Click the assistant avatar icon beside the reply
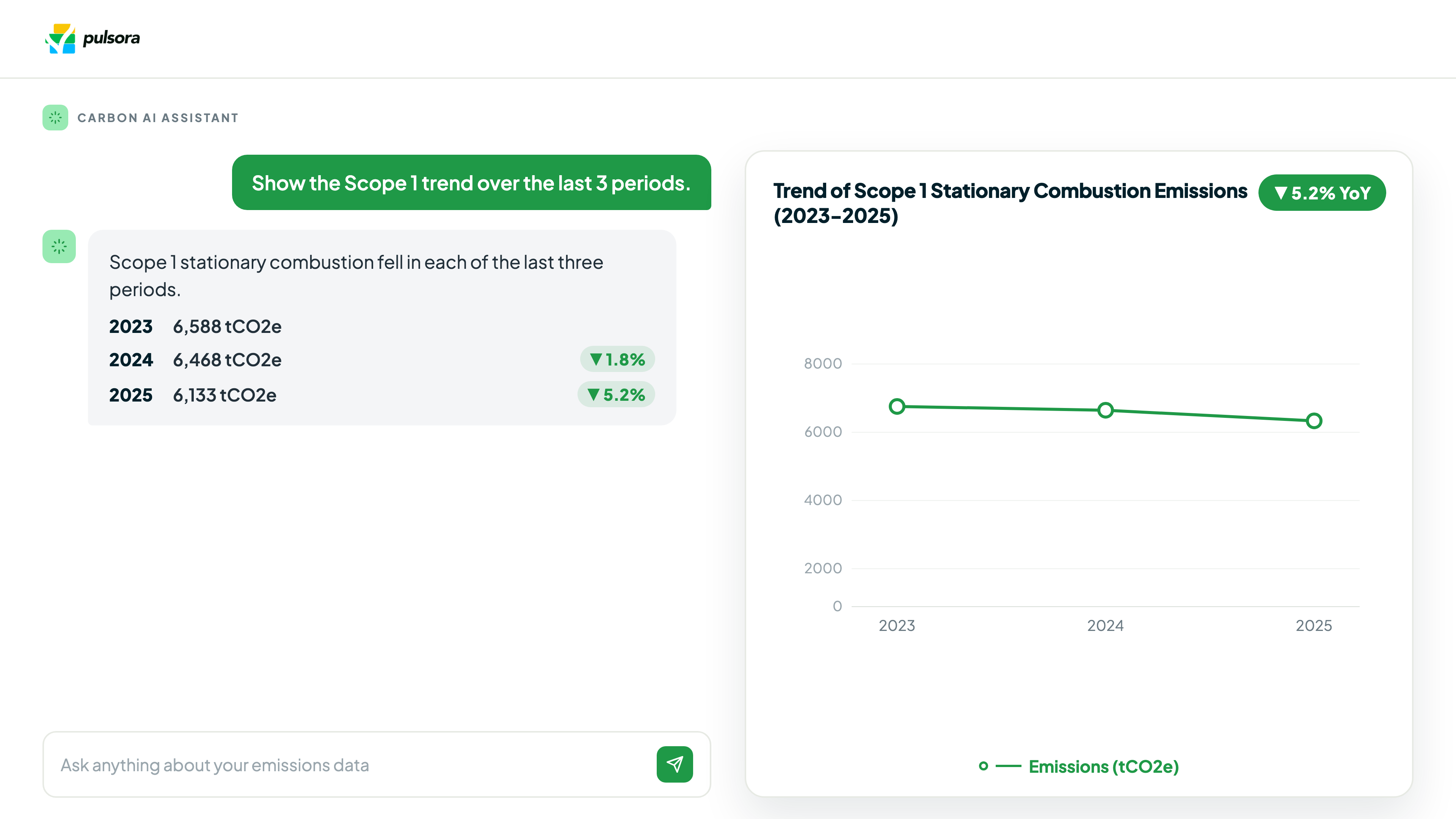 (x=60, y=246)
